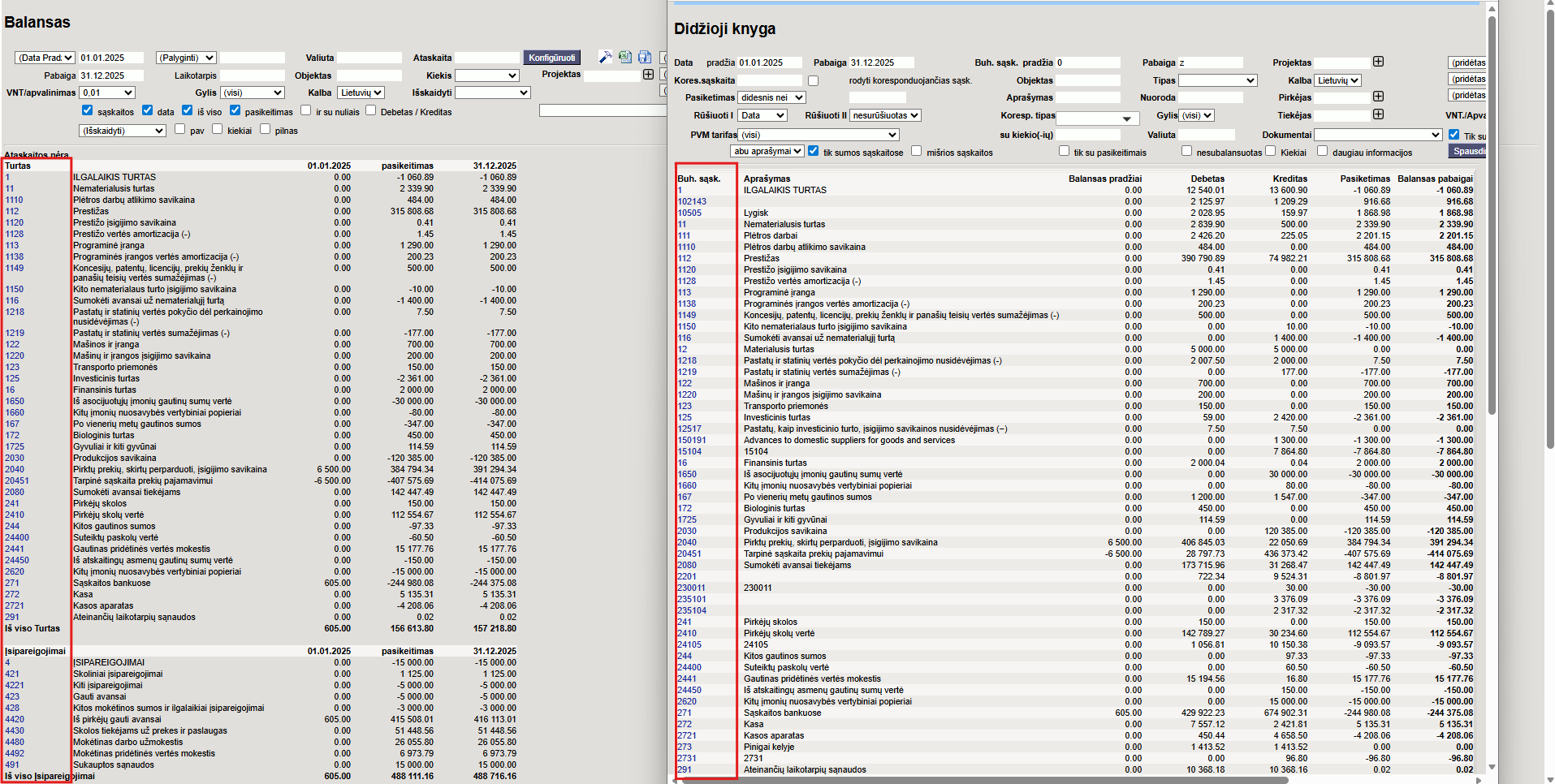Open account 1128 in balance list
This screenshot has width=1555, height=784.
pos(15,234)
